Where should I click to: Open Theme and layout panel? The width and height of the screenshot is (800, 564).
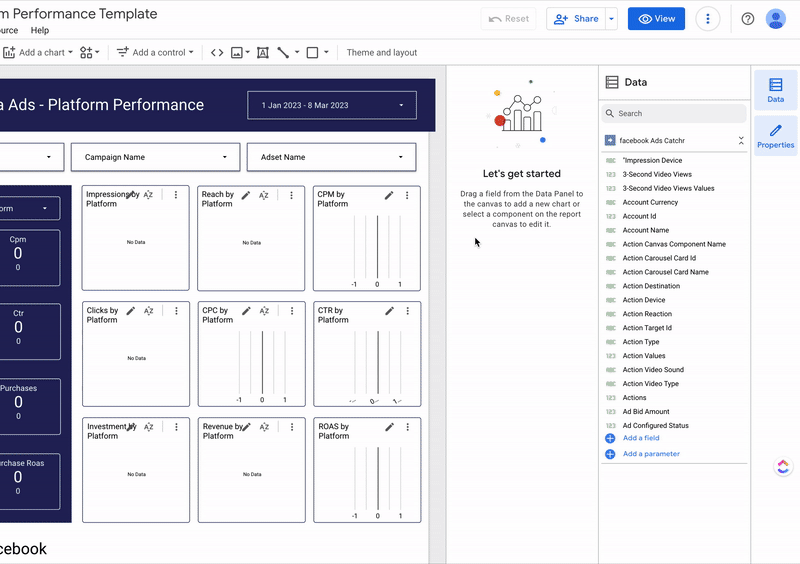382,52
